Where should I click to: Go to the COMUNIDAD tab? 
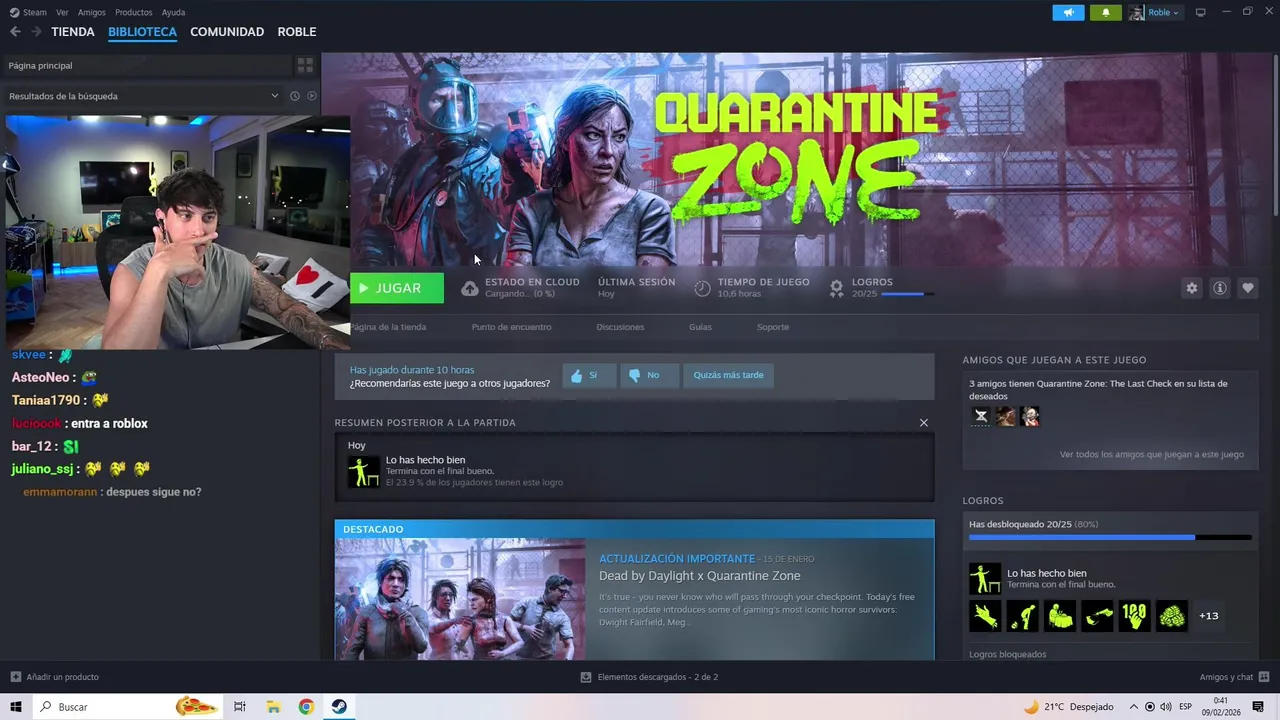click(227, 32)
